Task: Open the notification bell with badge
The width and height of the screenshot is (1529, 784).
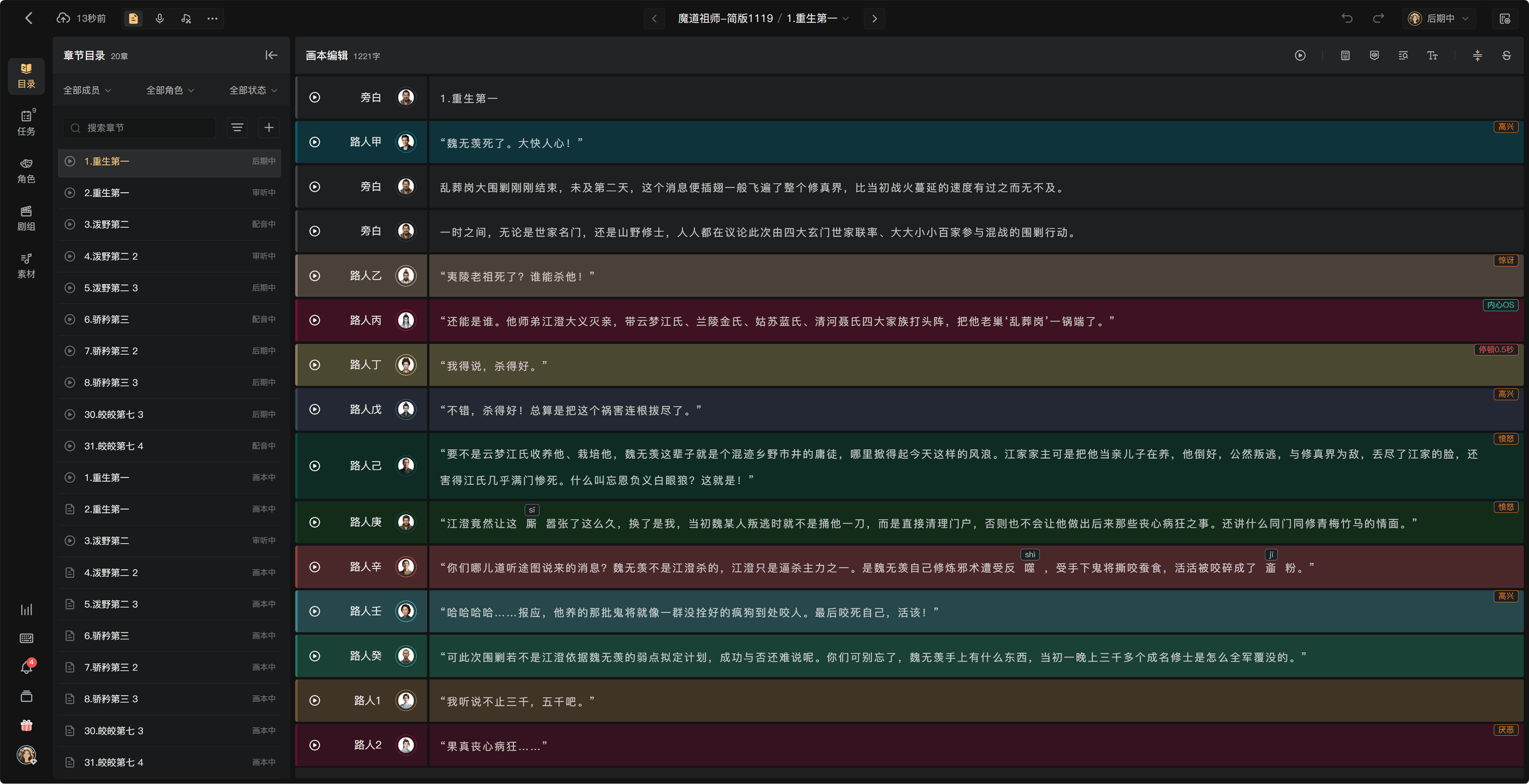Action: pos(26,667)
